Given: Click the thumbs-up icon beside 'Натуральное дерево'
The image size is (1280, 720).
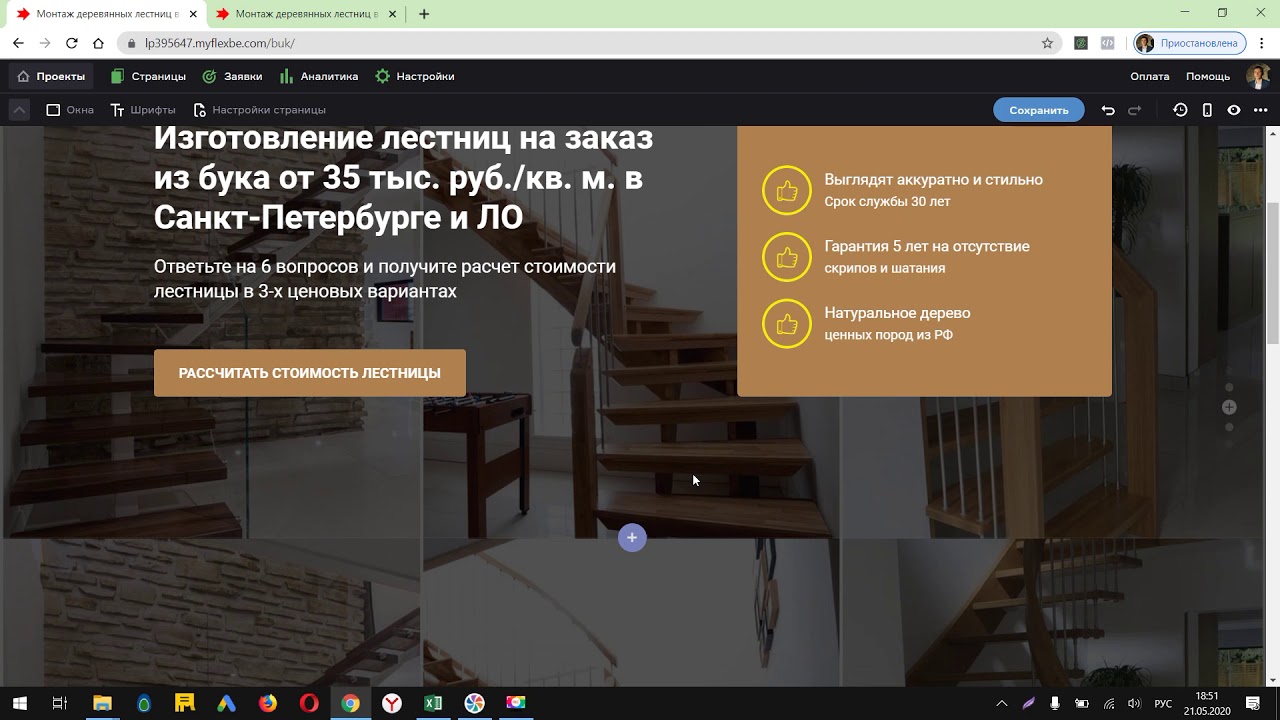Looking at the screenshot, I should [787, 324].
